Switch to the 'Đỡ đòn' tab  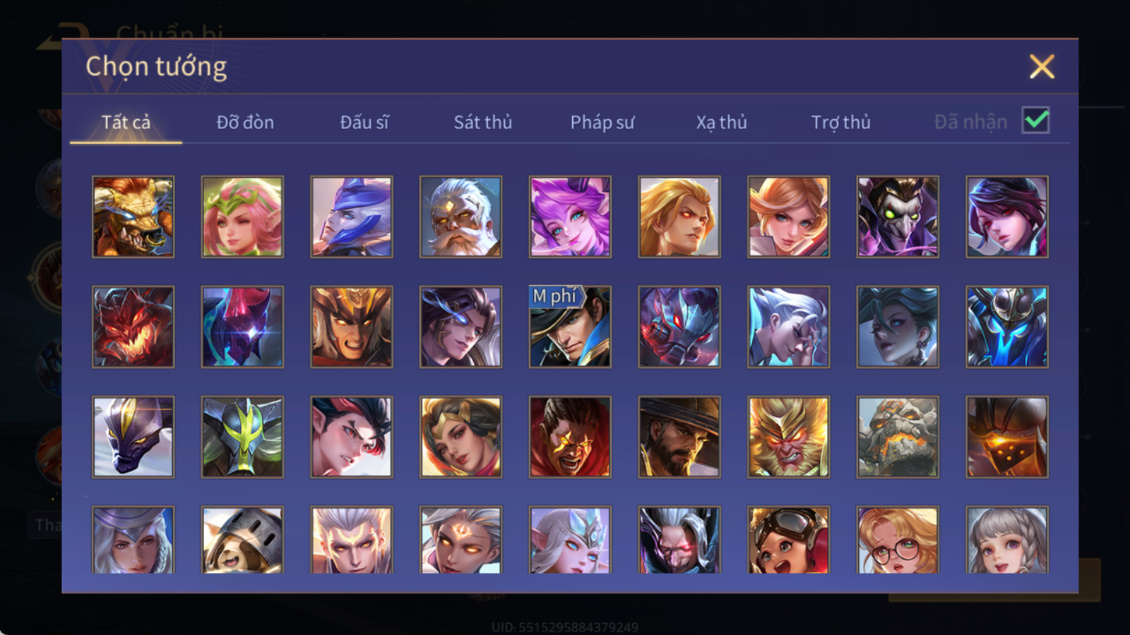click(245, 122)
